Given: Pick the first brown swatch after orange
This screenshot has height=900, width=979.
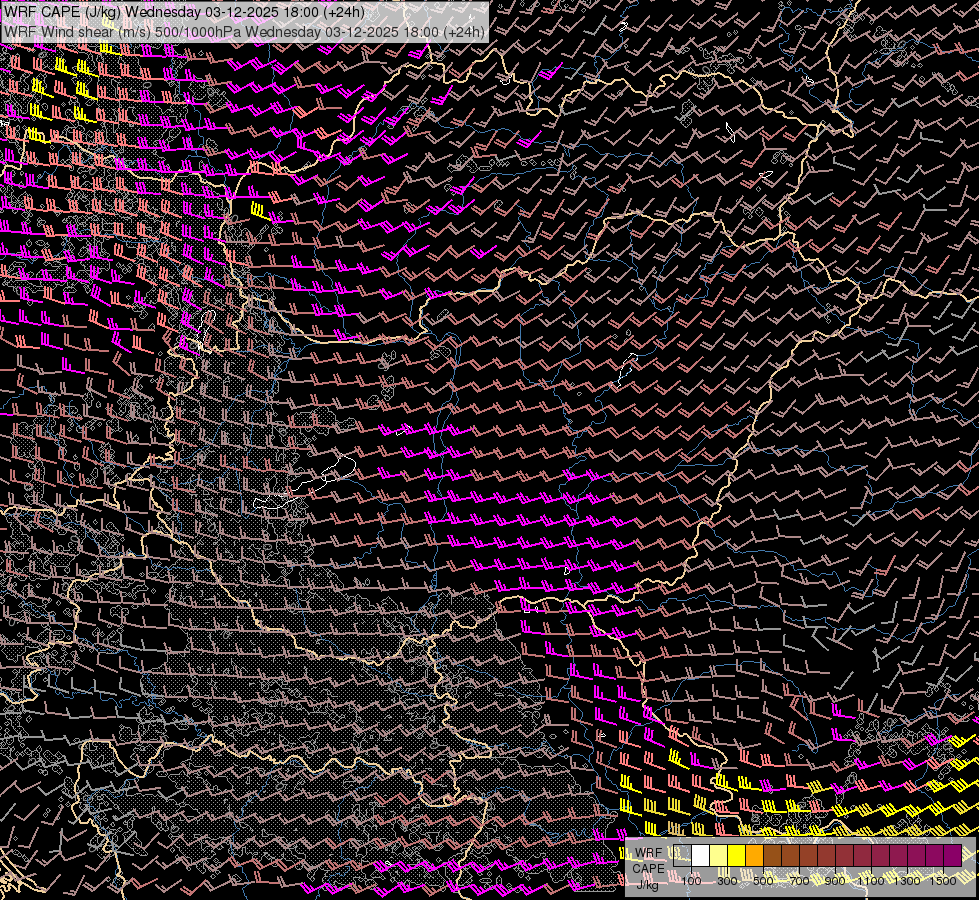Looking at the screenshot, I should click(x=773, y=855).
